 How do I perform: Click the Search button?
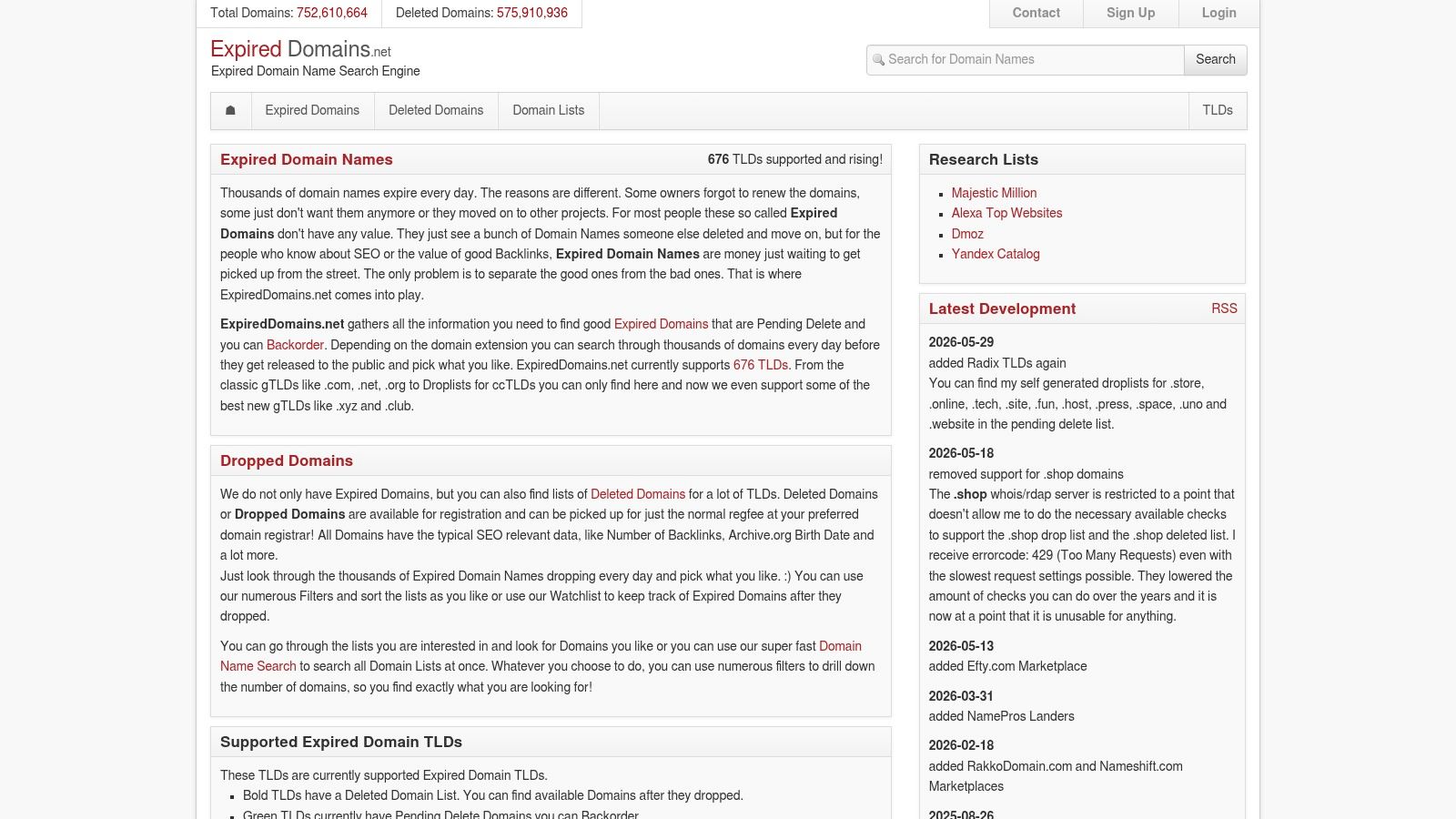(x=1216, y=59)
